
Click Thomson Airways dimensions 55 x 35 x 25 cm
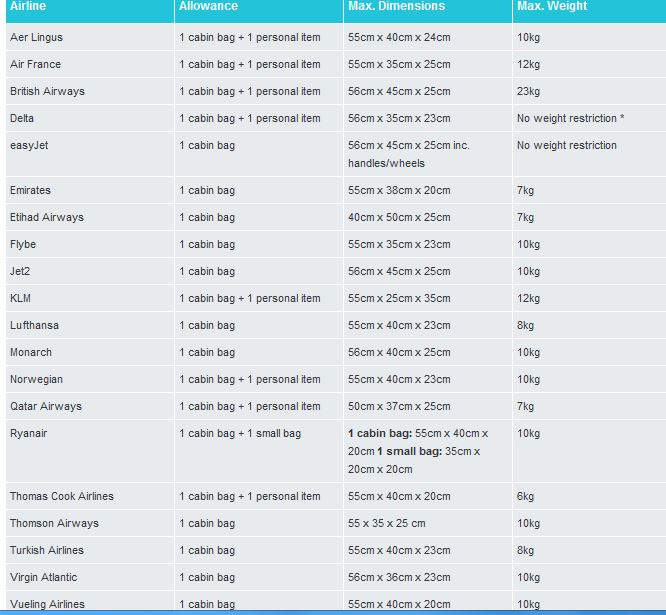pos(428,523)
